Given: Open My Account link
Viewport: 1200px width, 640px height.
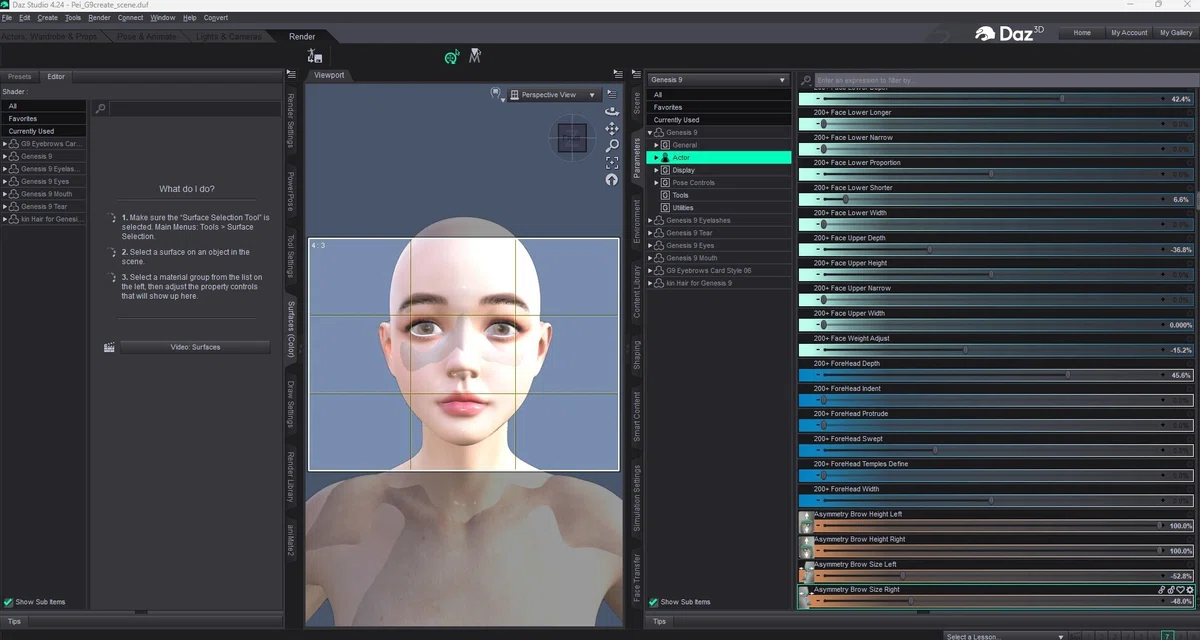Looking at the screenshot, I should pos(1129,33).
